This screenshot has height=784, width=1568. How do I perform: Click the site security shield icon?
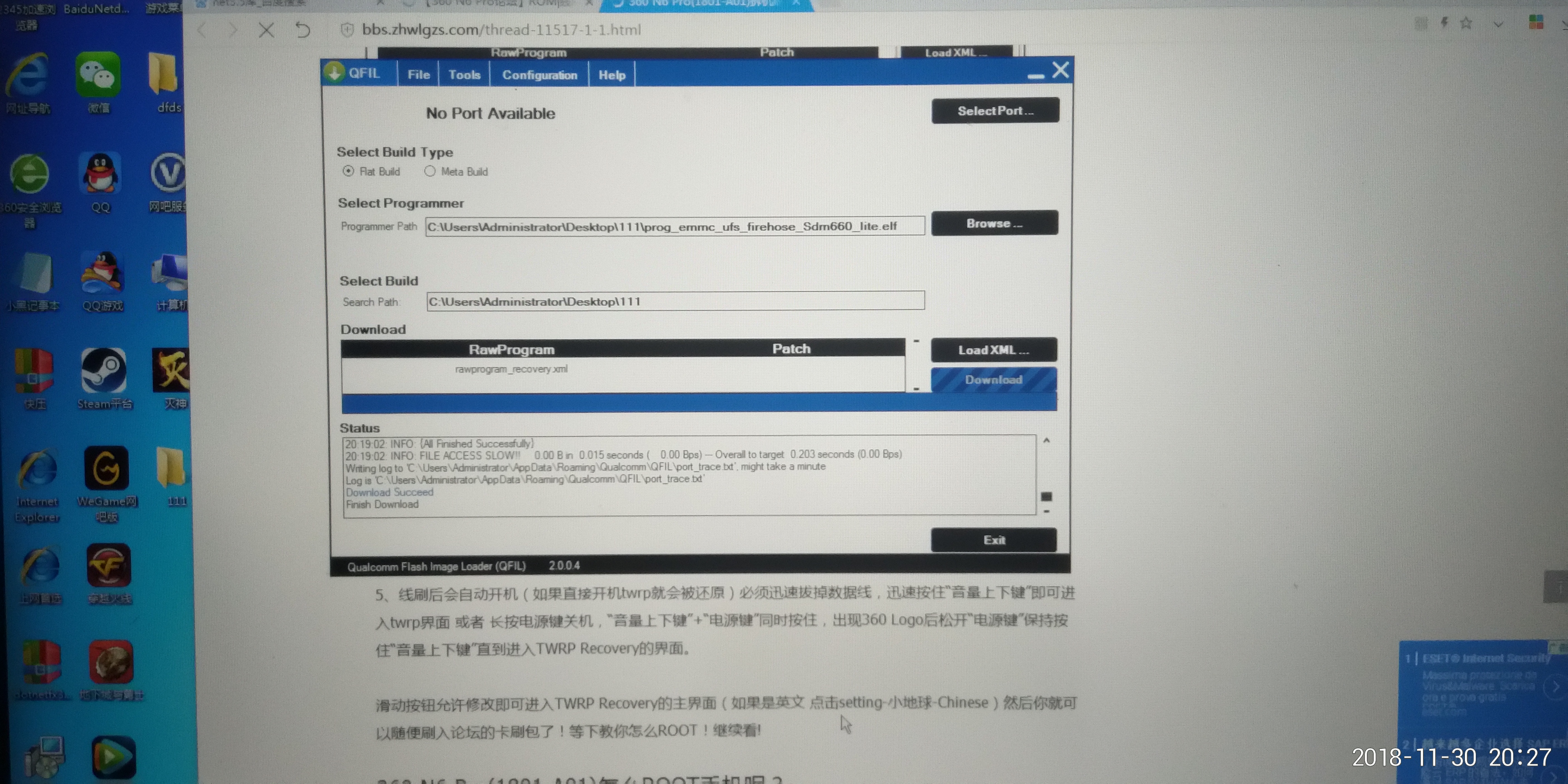tap(346, 29)
